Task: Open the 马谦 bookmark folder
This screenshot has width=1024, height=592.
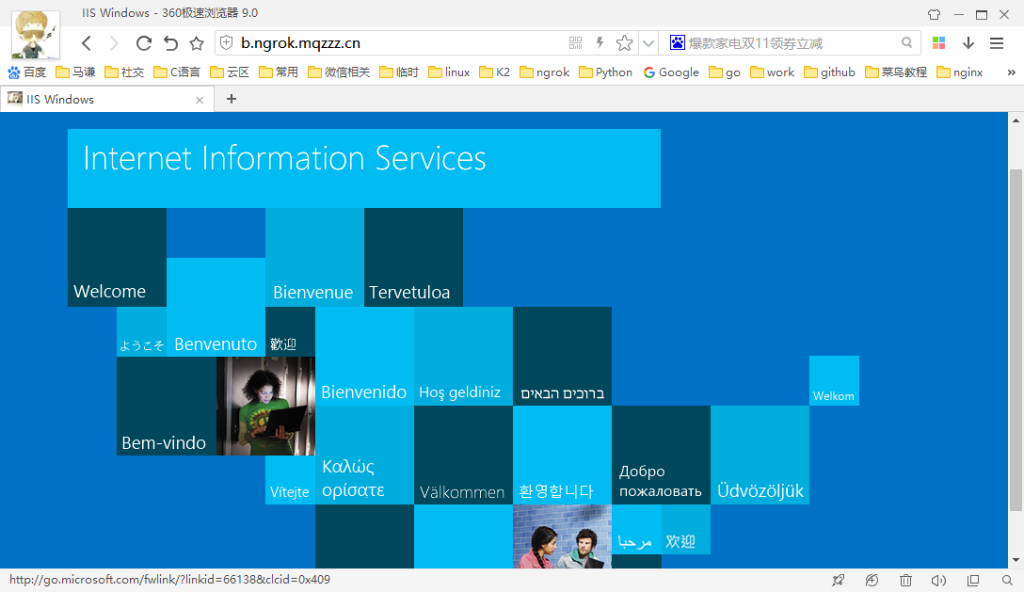Action: tap(76, 72)
